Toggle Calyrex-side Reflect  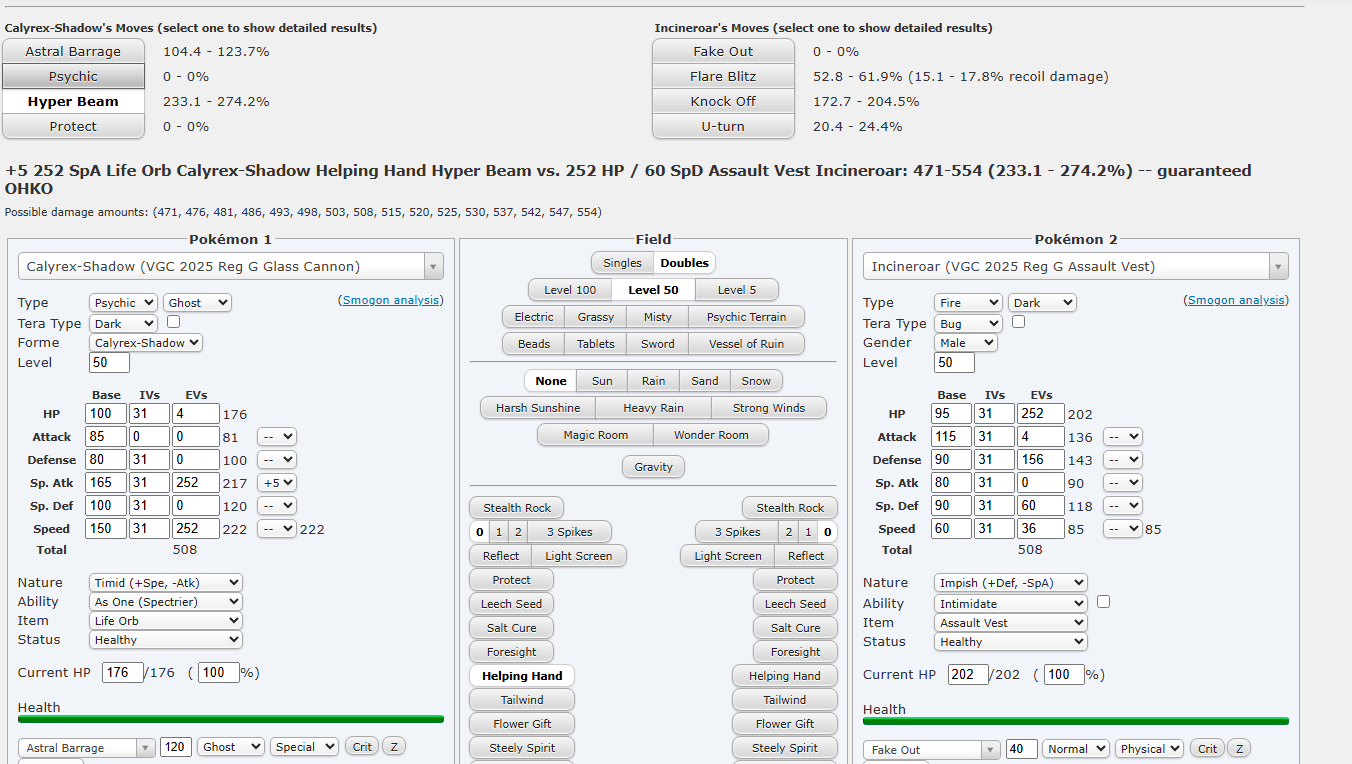(501, 556)
